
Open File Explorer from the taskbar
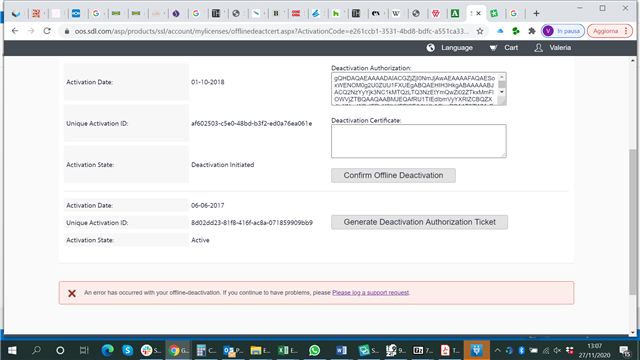[x=260, y=350]
